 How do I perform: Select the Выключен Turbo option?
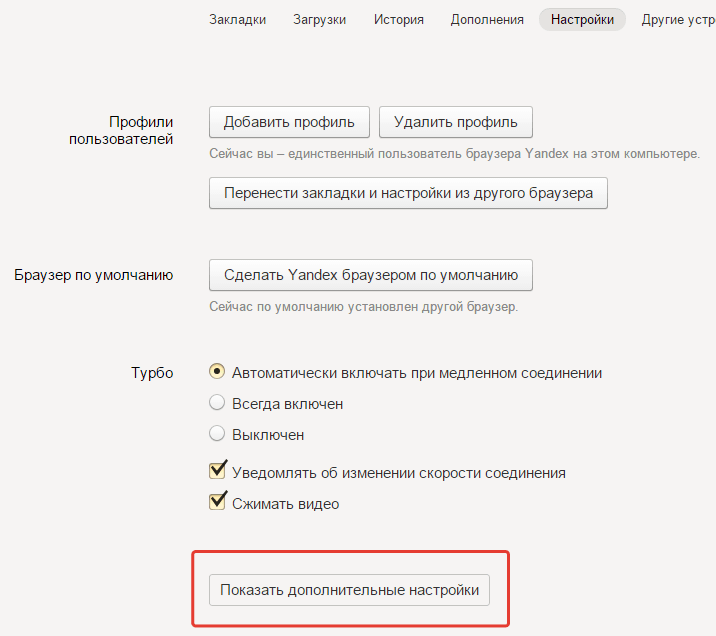(217, 434)
